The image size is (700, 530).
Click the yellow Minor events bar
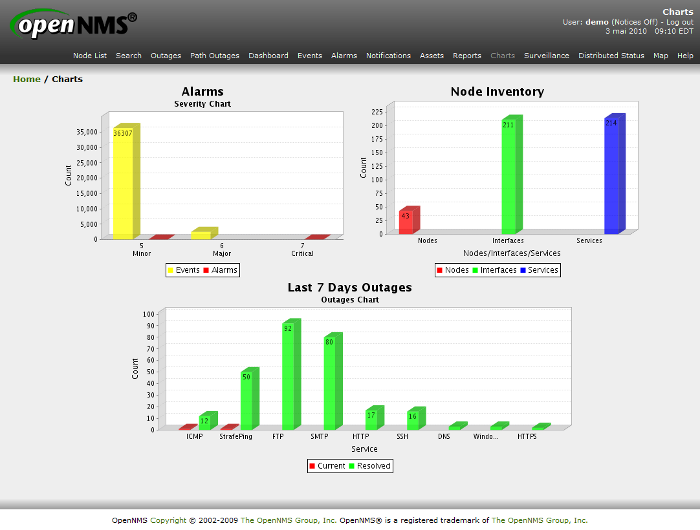point(124,183)
